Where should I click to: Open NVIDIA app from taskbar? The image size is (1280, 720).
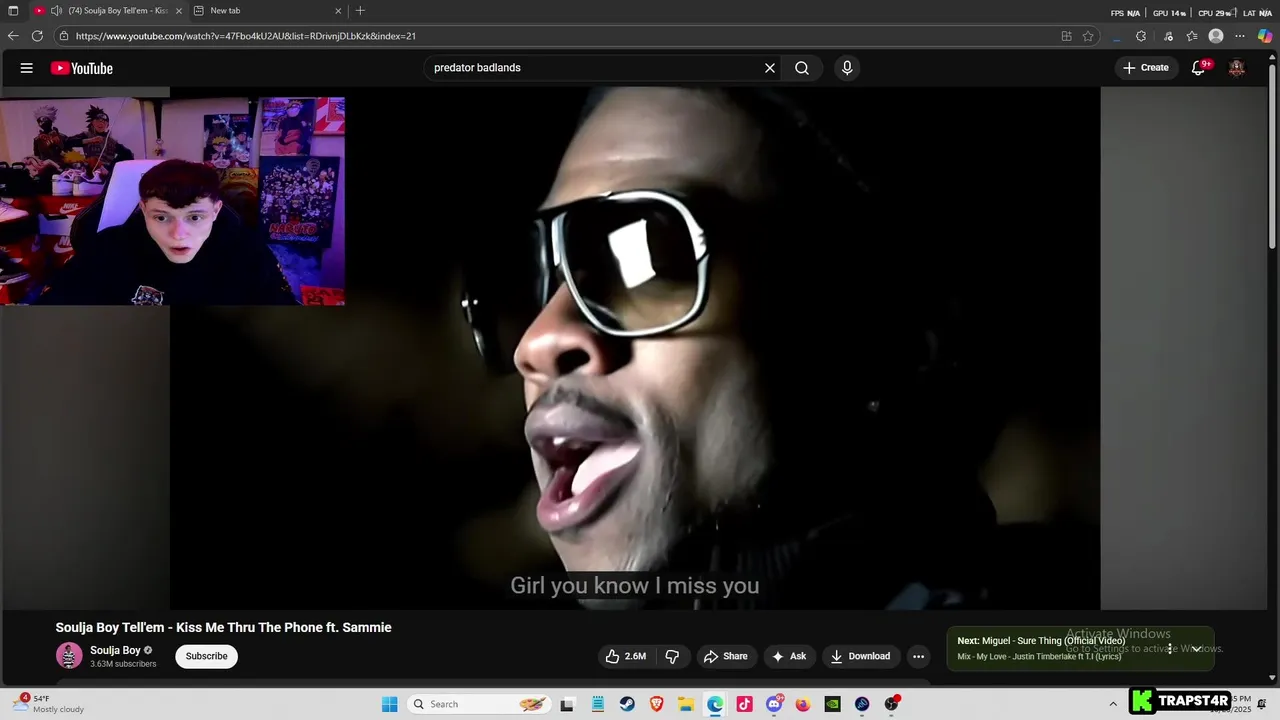pyautogui.click(x=832, y=704)
